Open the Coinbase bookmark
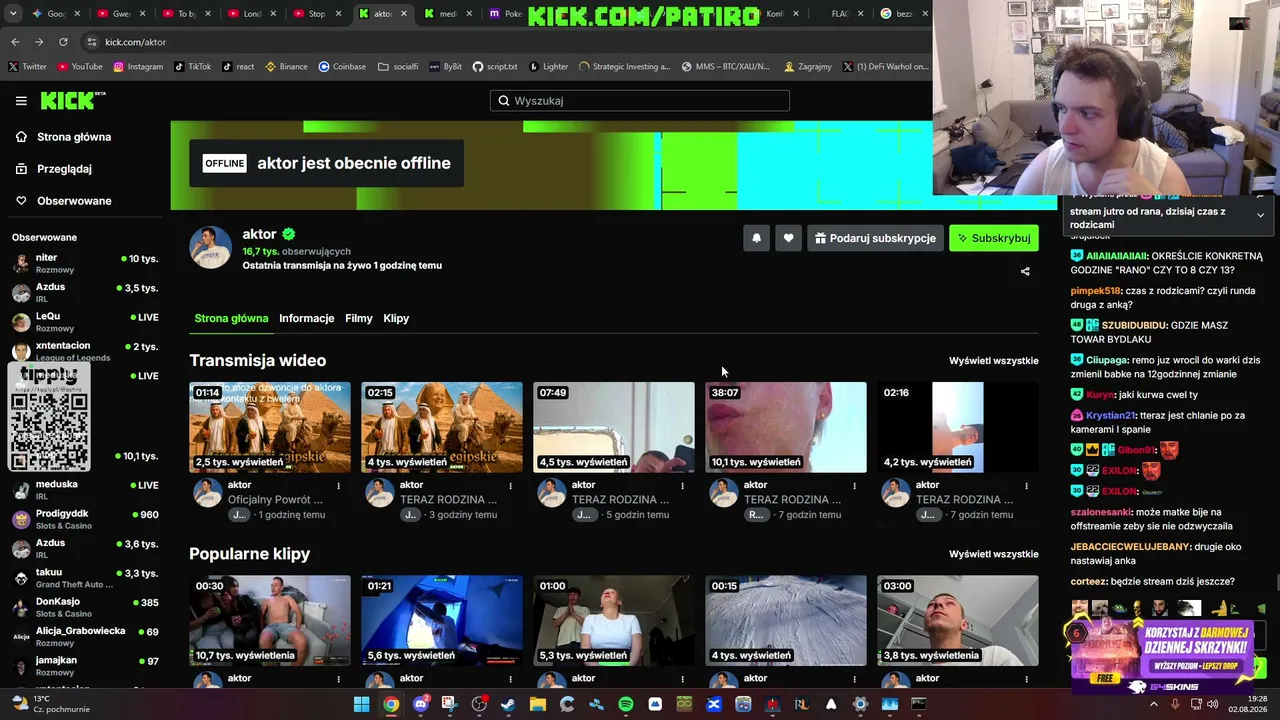This screenshot has width=1280, height=720. pyautogui.click(x=342, y=67)
